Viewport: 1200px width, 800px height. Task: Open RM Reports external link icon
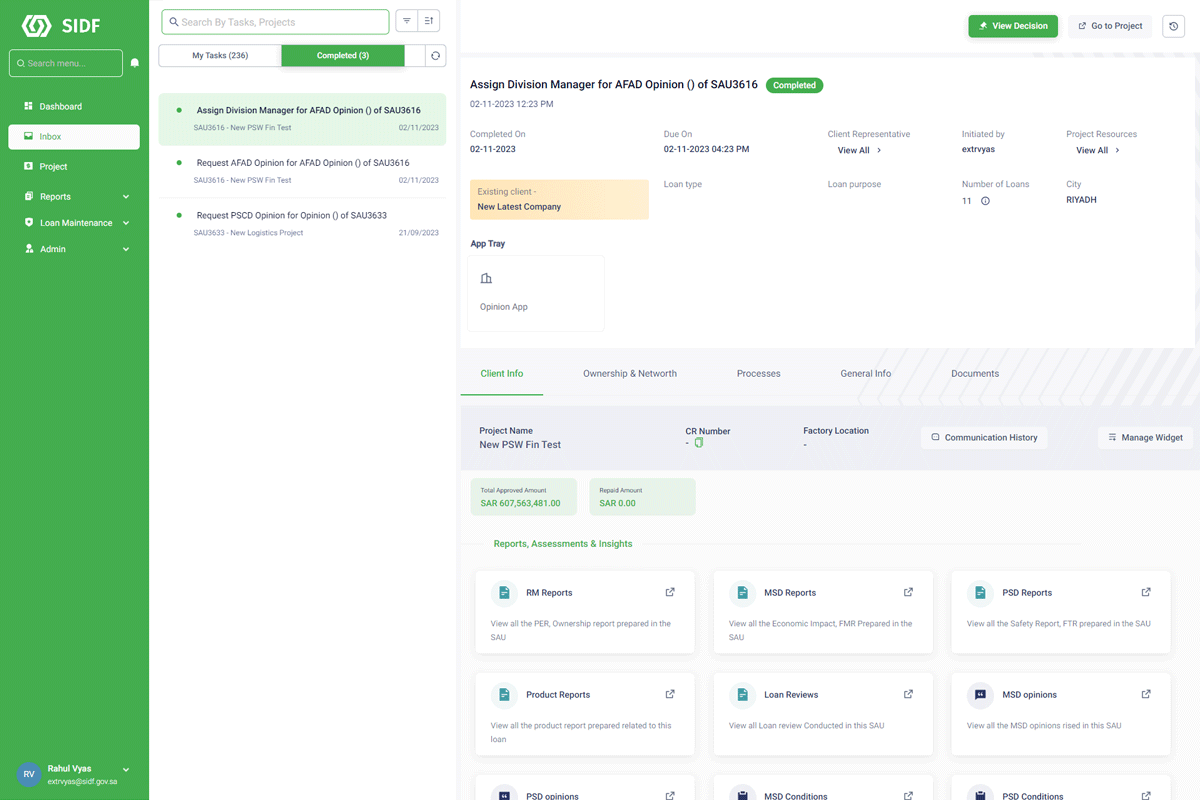tap(670, 592)
